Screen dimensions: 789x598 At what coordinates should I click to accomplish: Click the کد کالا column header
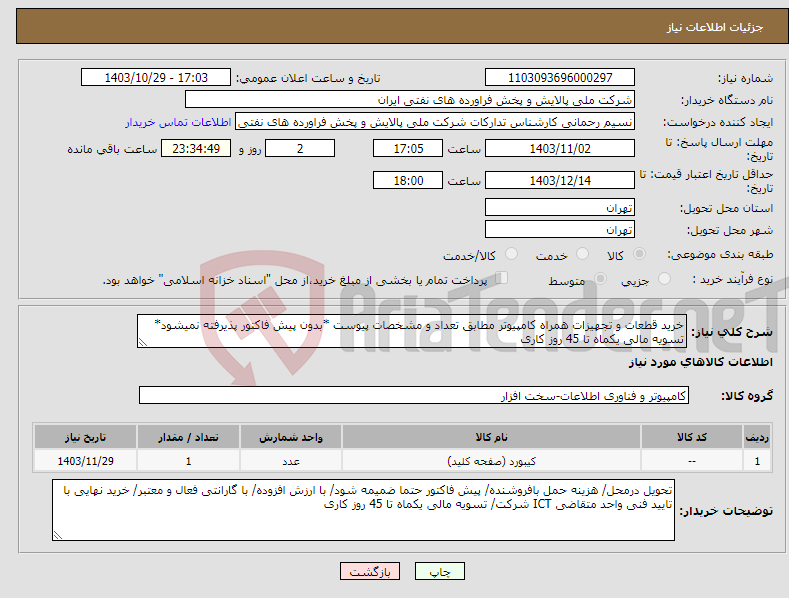[x=692, y=437]
